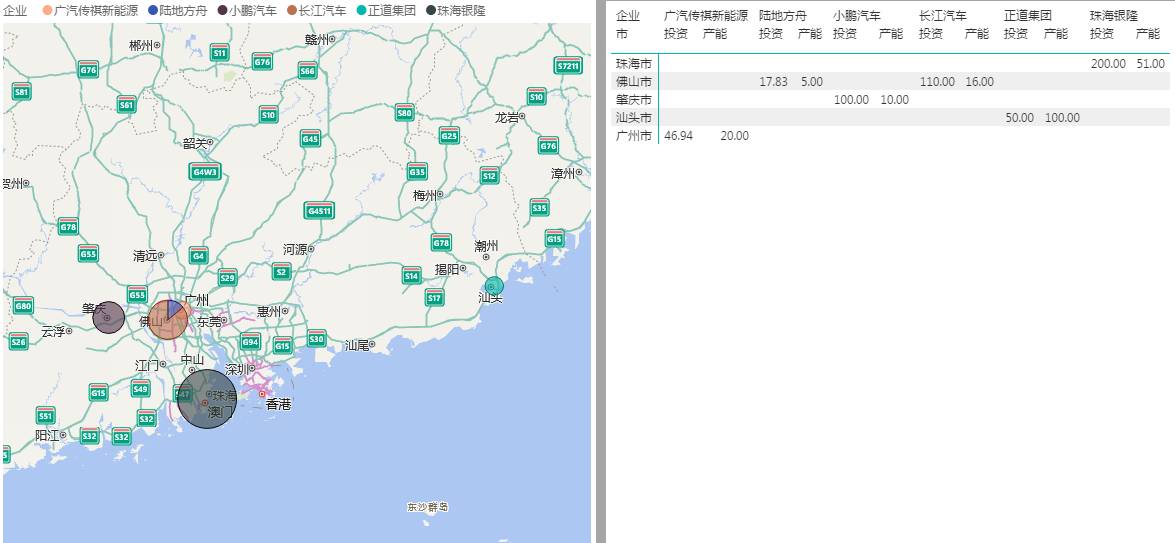
Task: Click the 正道集团 column header in the table
Action: [x=1028, y=16]
